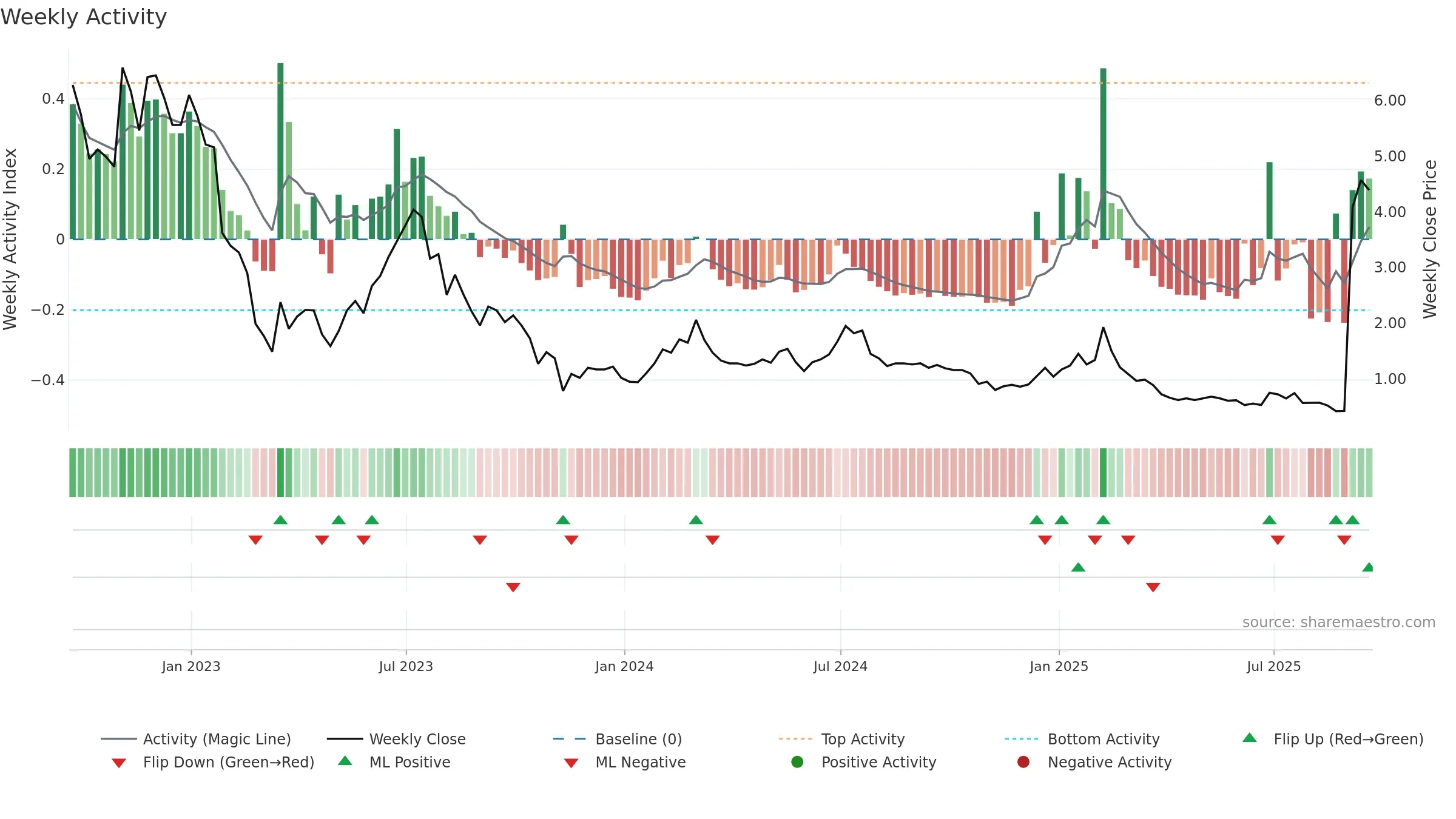This screenshot has height=819, width=1456.
Task: Click the Jan 2024 x-axis label
Action: [624, 666]
